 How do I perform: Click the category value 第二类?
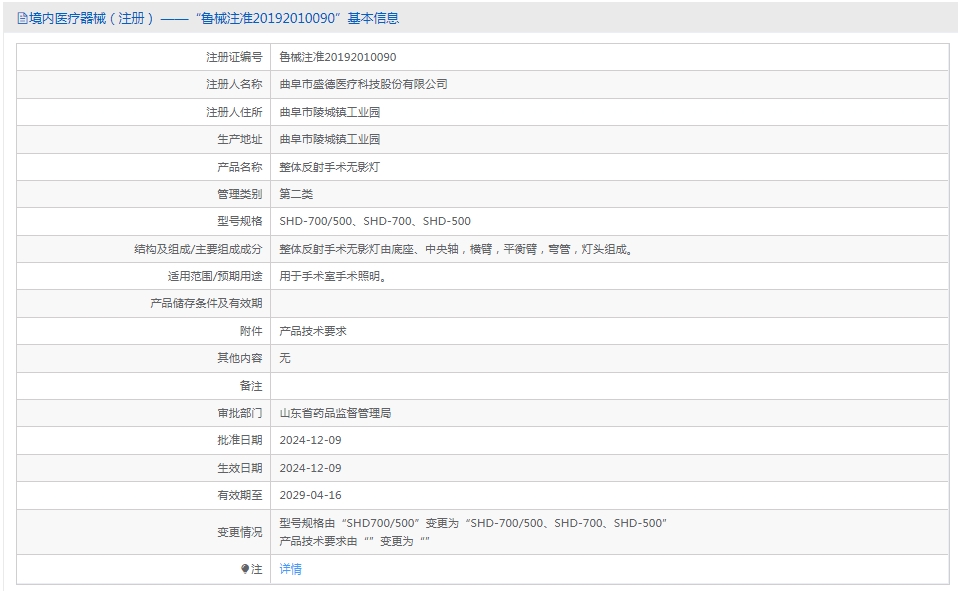coord(296,194)
